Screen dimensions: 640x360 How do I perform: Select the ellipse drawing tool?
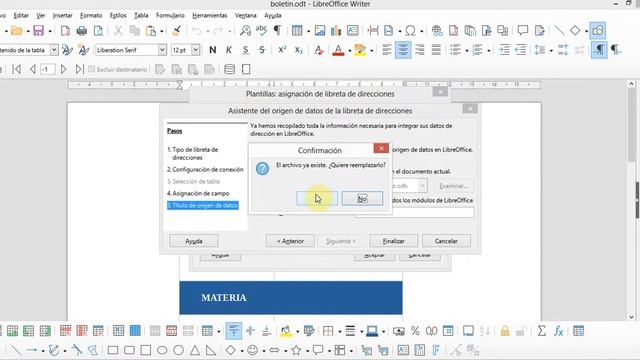point(162,350)
